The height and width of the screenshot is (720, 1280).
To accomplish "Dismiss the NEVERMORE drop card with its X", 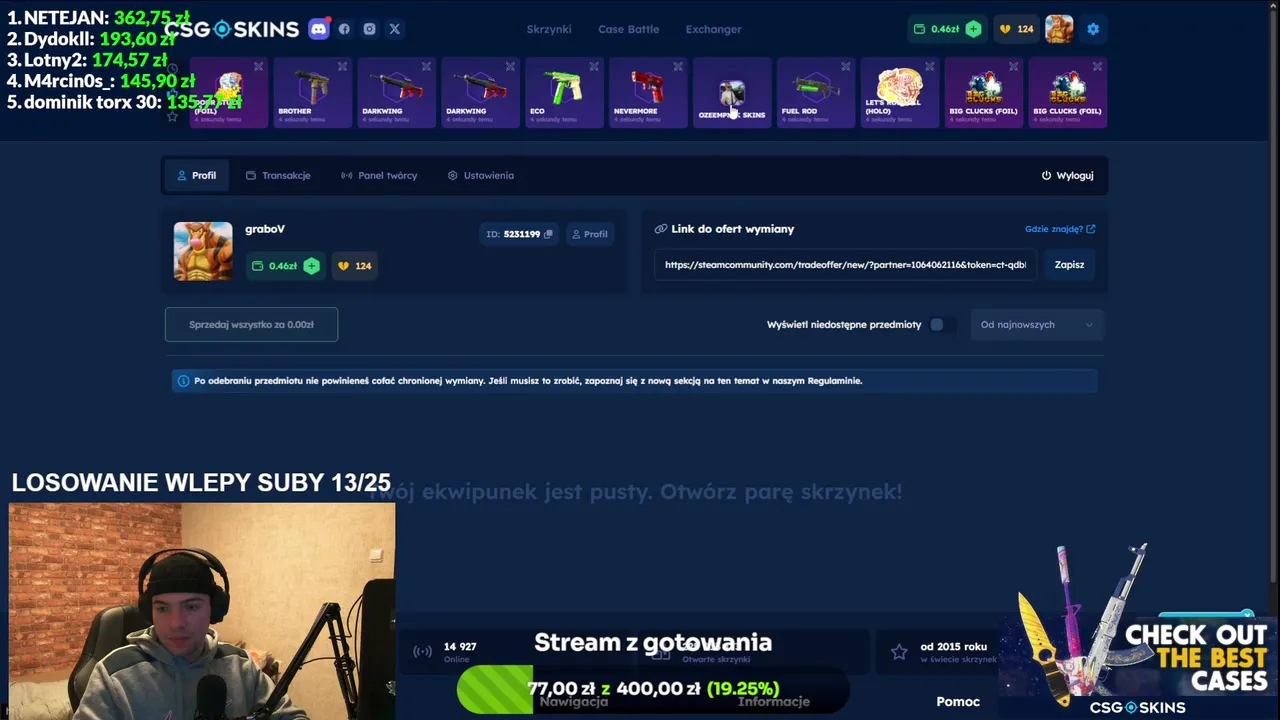I will tap(678, 67).
